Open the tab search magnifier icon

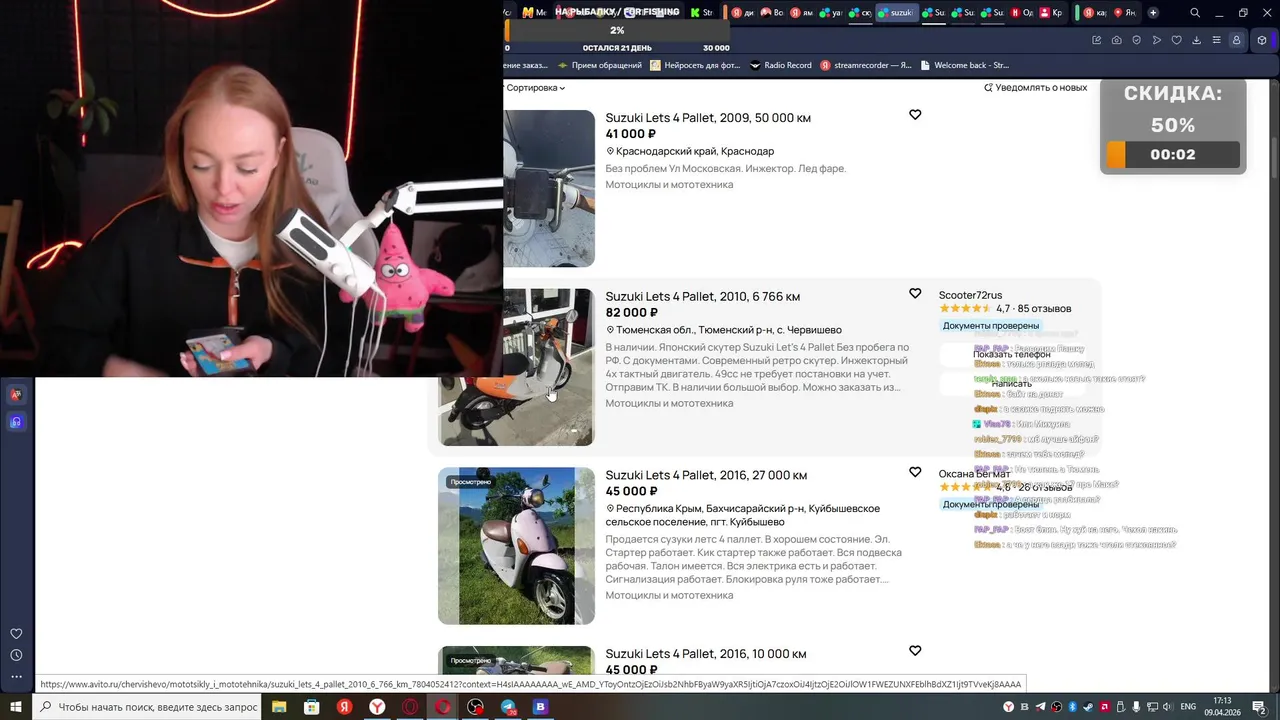point(1195,13)
